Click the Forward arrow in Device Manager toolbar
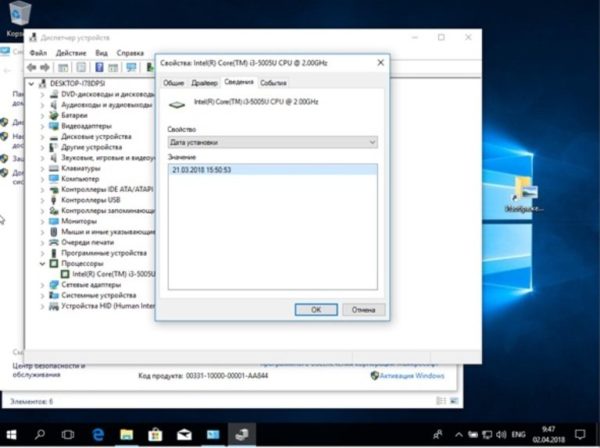Viewport: 600px width, 448px height. (45, 68)
